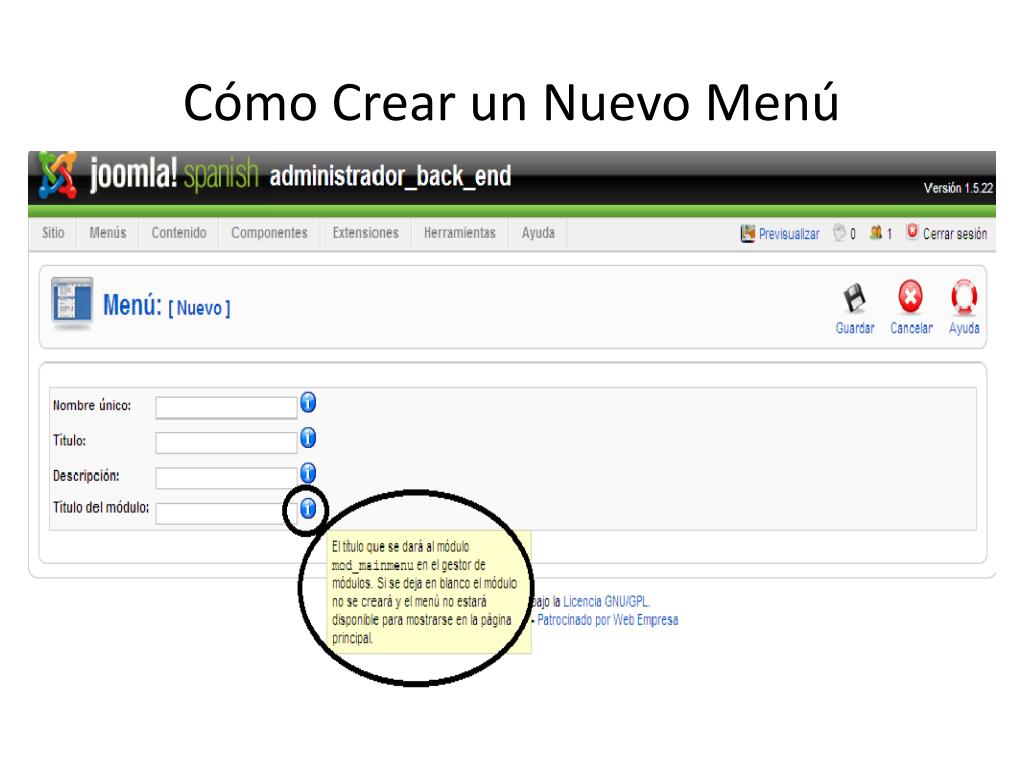Viewport: 1024px width, 768px height.
Task: Open the Herramientas menu
Action: (460, 233)
